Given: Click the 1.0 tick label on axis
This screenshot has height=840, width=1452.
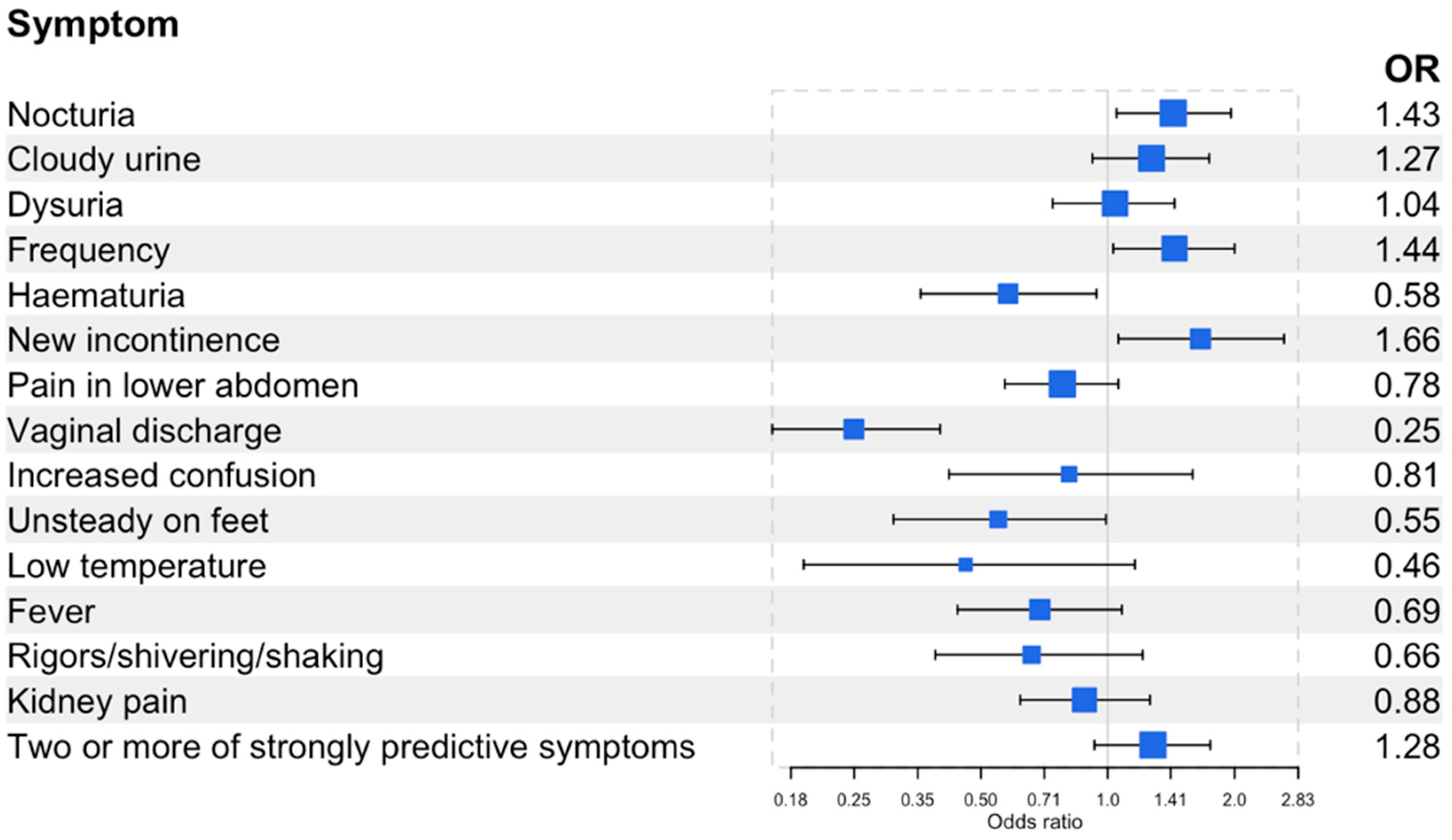Looking at the screenshot, I should point(1107,800).
